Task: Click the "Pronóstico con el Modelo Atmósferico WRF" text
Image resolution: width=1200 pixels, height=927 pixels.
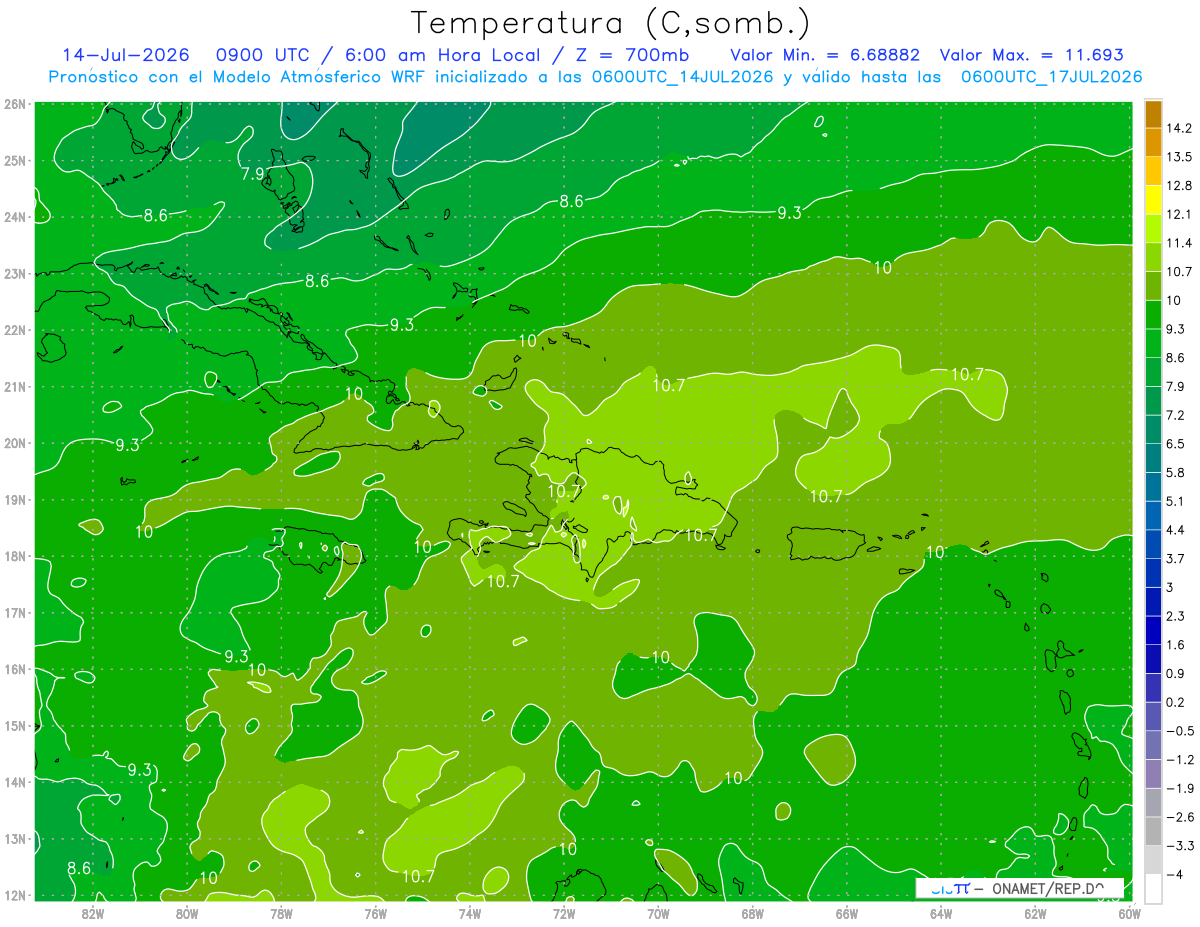Action: tap(238, 77)
